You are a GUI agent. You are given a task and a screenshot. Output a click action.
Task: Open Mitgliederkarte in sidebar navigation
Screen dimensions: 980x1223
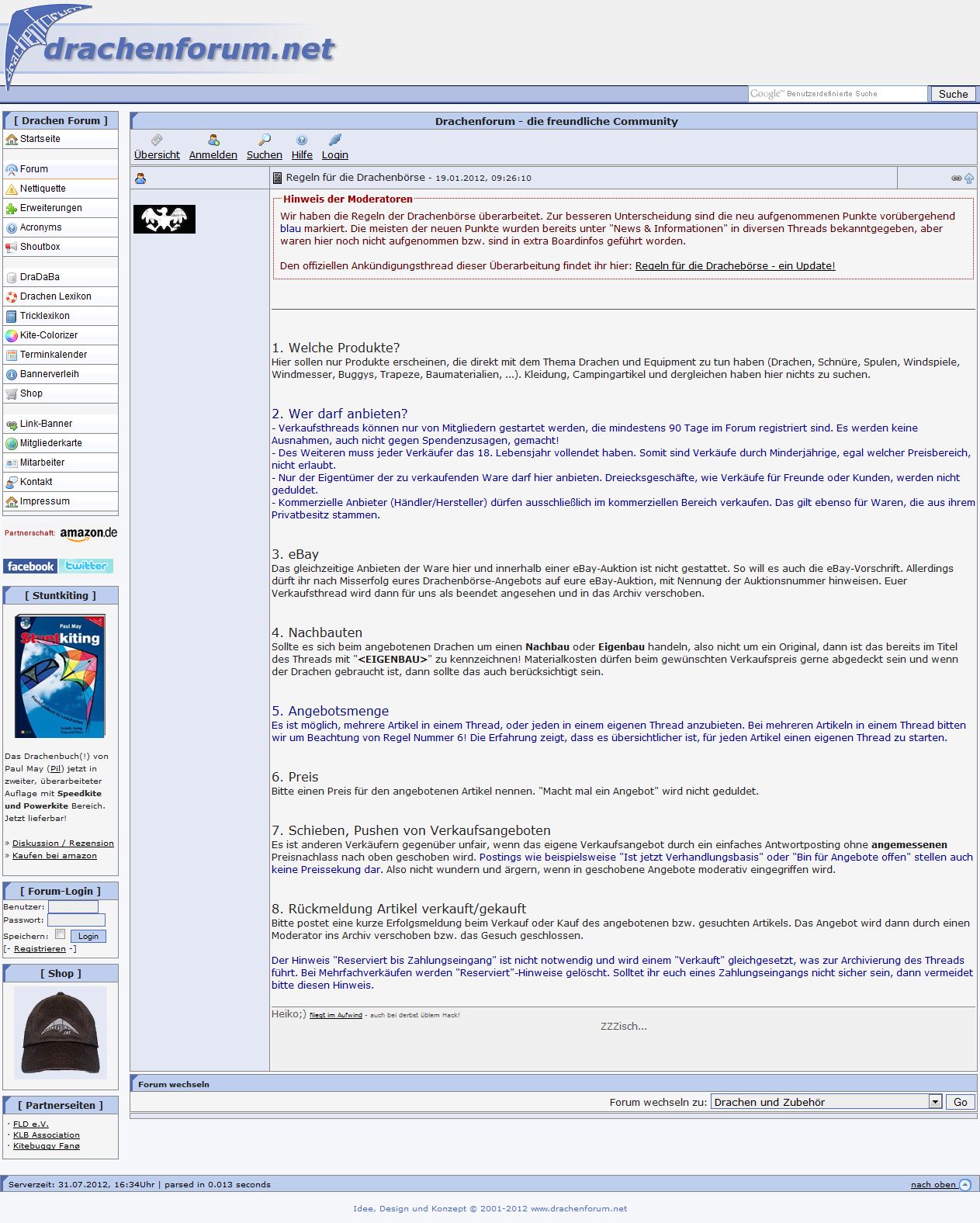coord(51,443)
